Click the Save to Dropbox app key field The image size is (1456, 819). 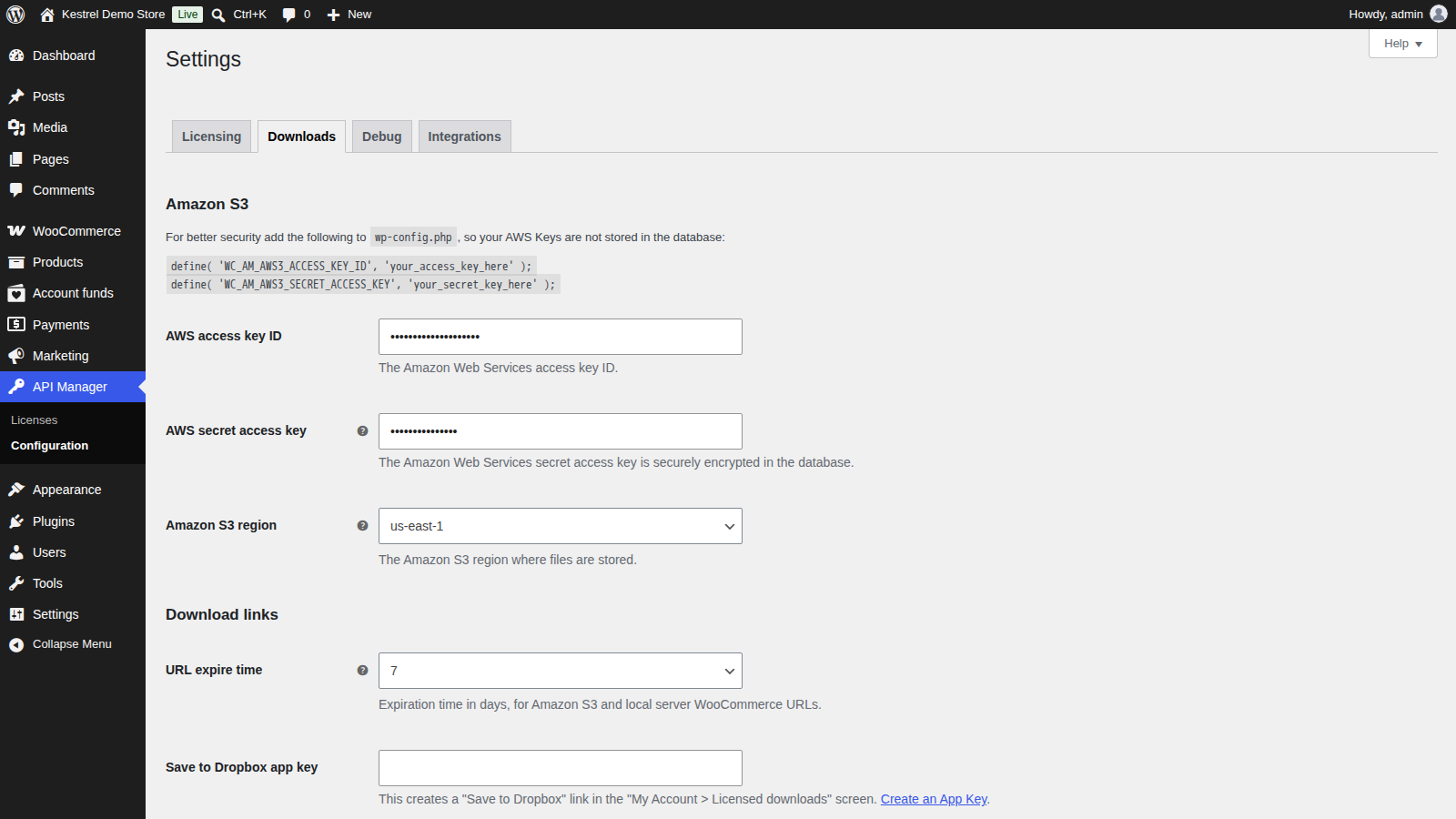[x=561, y=768]
